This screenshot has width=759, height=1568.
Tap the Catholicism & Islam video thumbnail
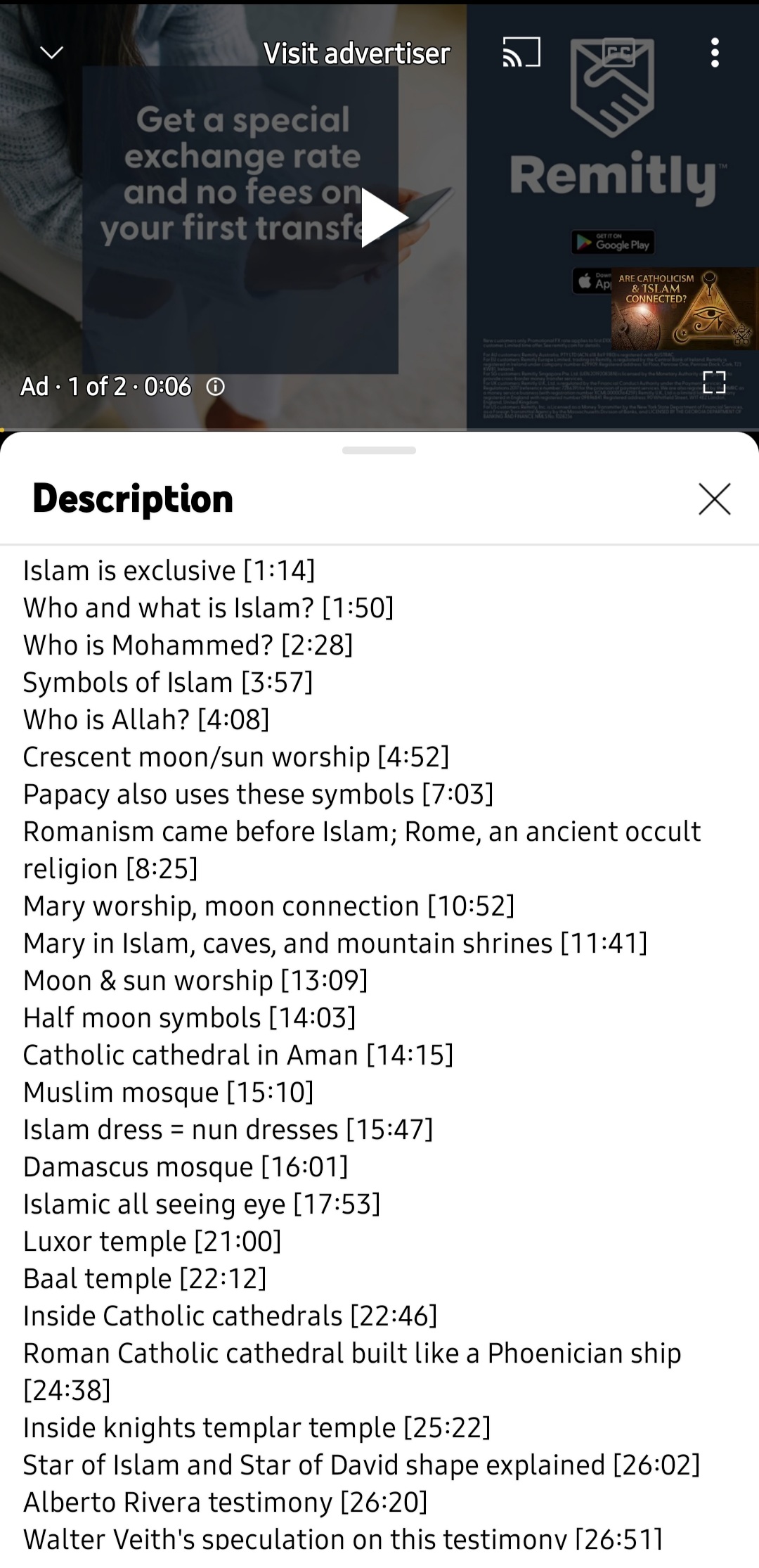click(684, 309)
